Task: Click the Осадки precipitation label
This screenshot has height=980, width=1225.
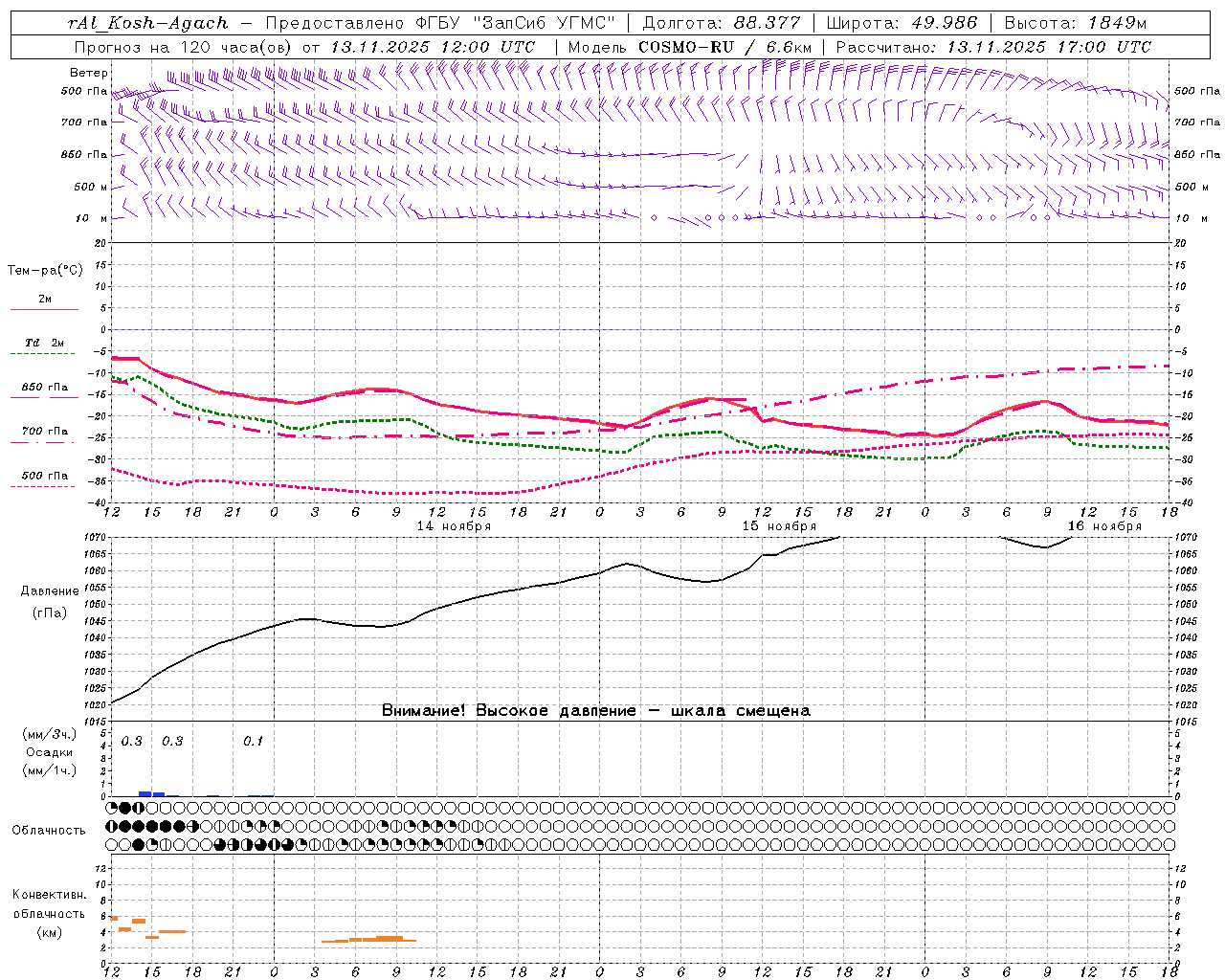Action: point(50,752)
